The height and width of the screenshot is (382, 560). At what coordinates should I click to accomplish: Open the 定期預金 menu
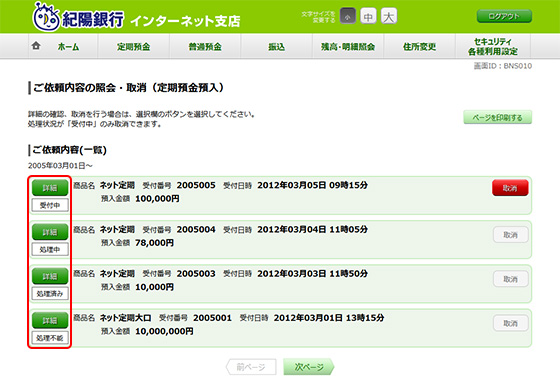click(x=134, y=47)
